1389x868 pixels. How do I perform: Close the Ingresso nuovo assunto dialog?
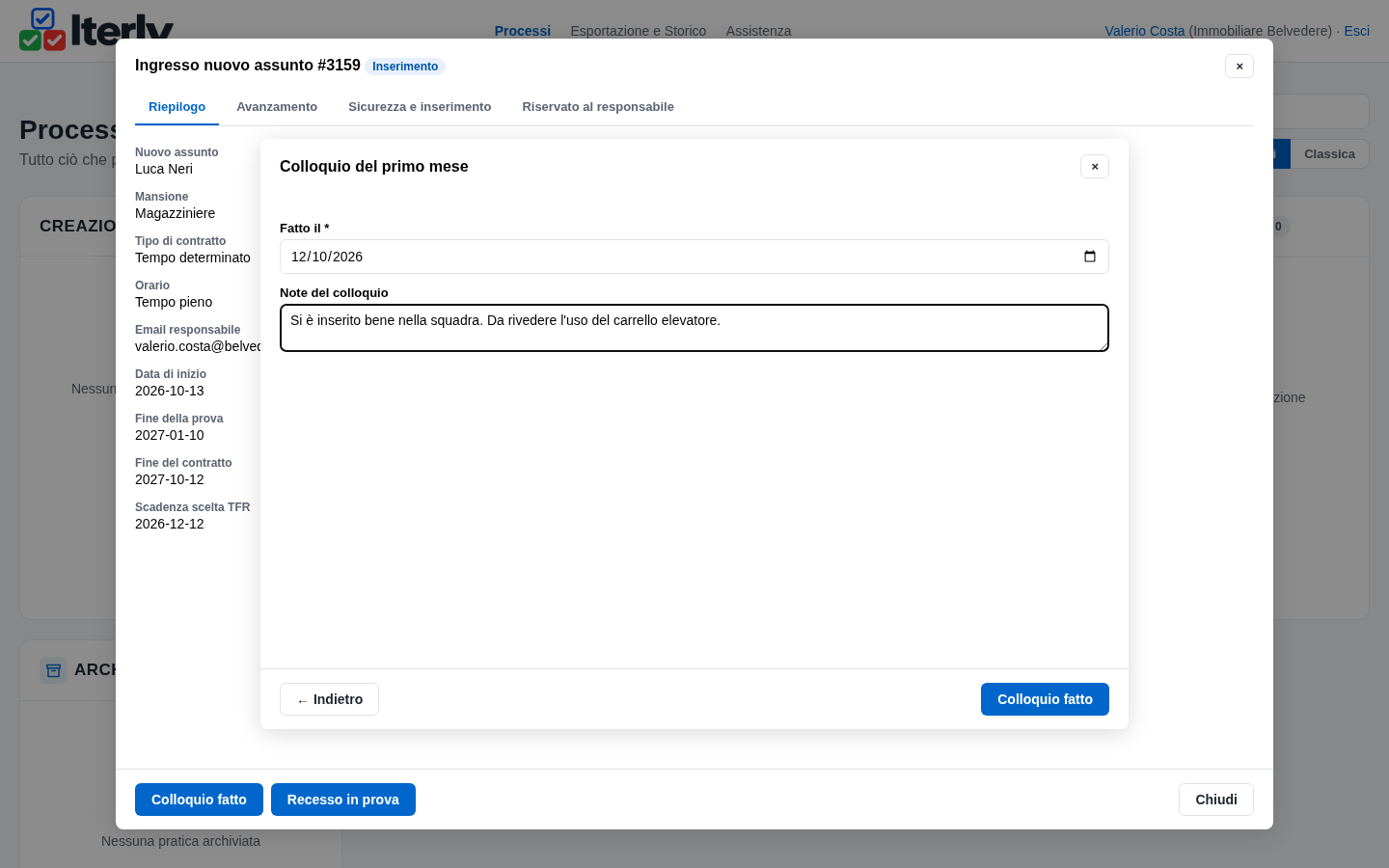1239,66
